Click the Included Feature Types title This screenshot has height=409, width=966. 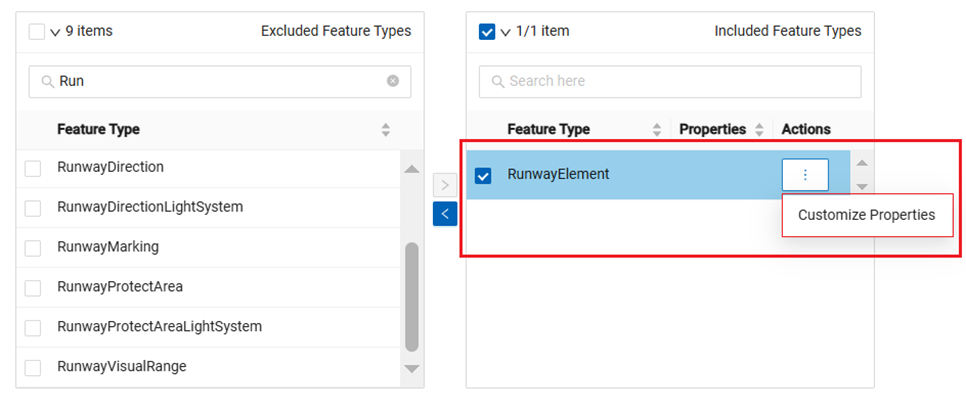click(788, 31)
